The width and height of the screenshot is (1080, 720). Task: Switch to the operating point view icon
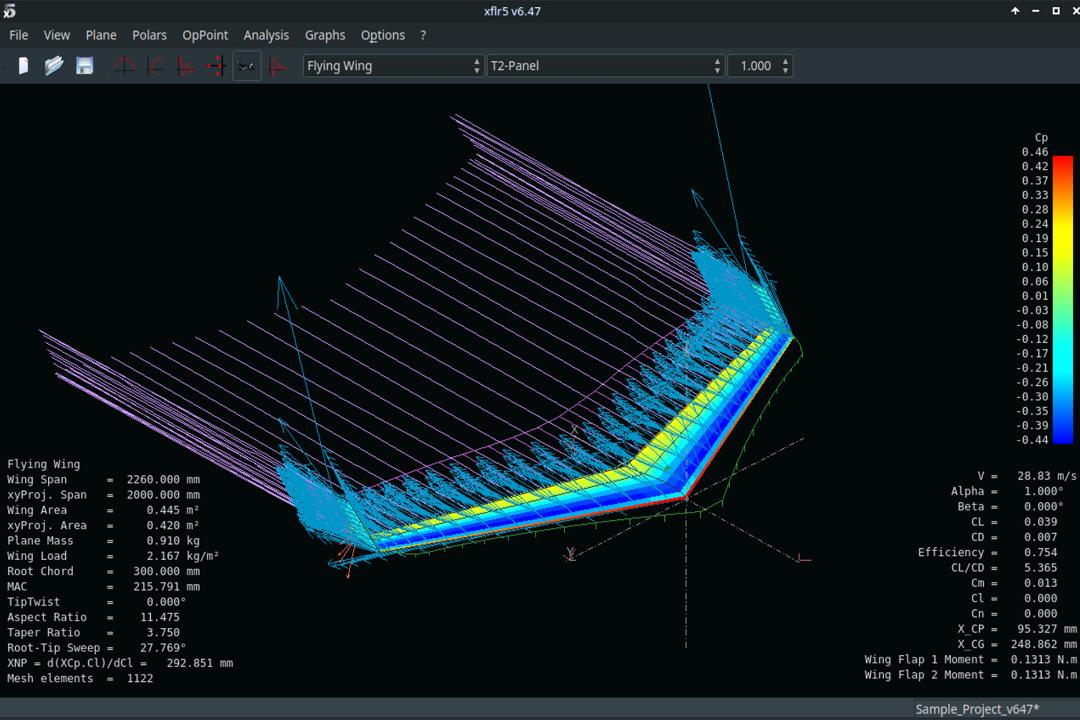pyautogui.click(x=124, y=66)
